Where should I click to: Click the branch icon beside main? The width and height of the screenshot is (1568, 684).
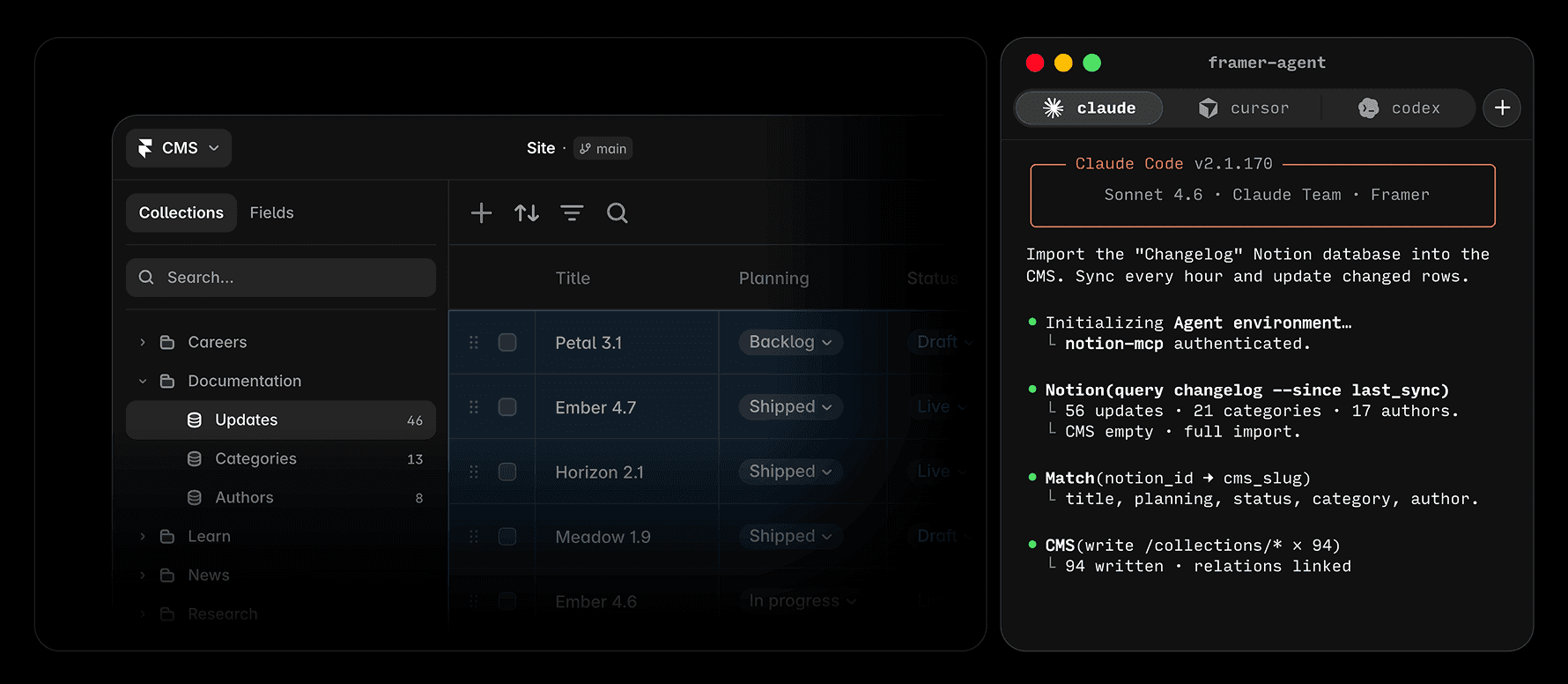tap(586, 148)
